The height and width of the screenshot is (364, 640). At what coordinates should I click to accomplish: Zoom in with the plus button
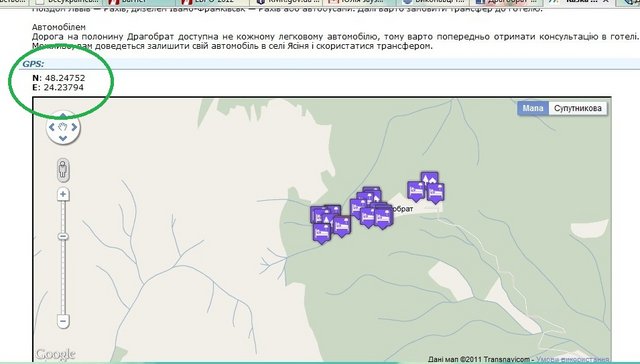coord(63,194)
